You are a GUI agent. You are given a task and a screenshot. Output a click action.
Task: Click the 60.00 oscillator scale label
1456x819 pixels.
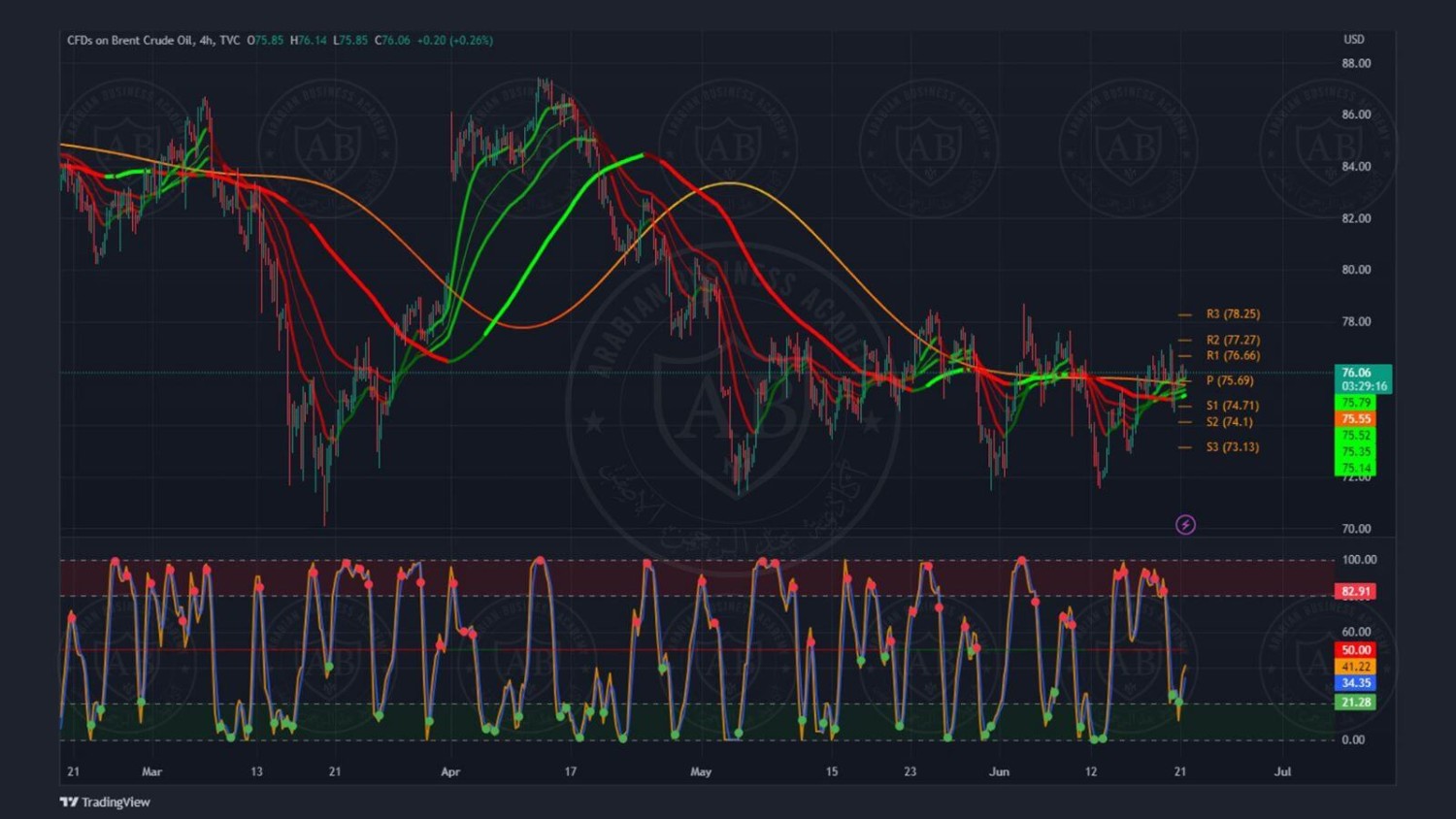coord(1356,632)
